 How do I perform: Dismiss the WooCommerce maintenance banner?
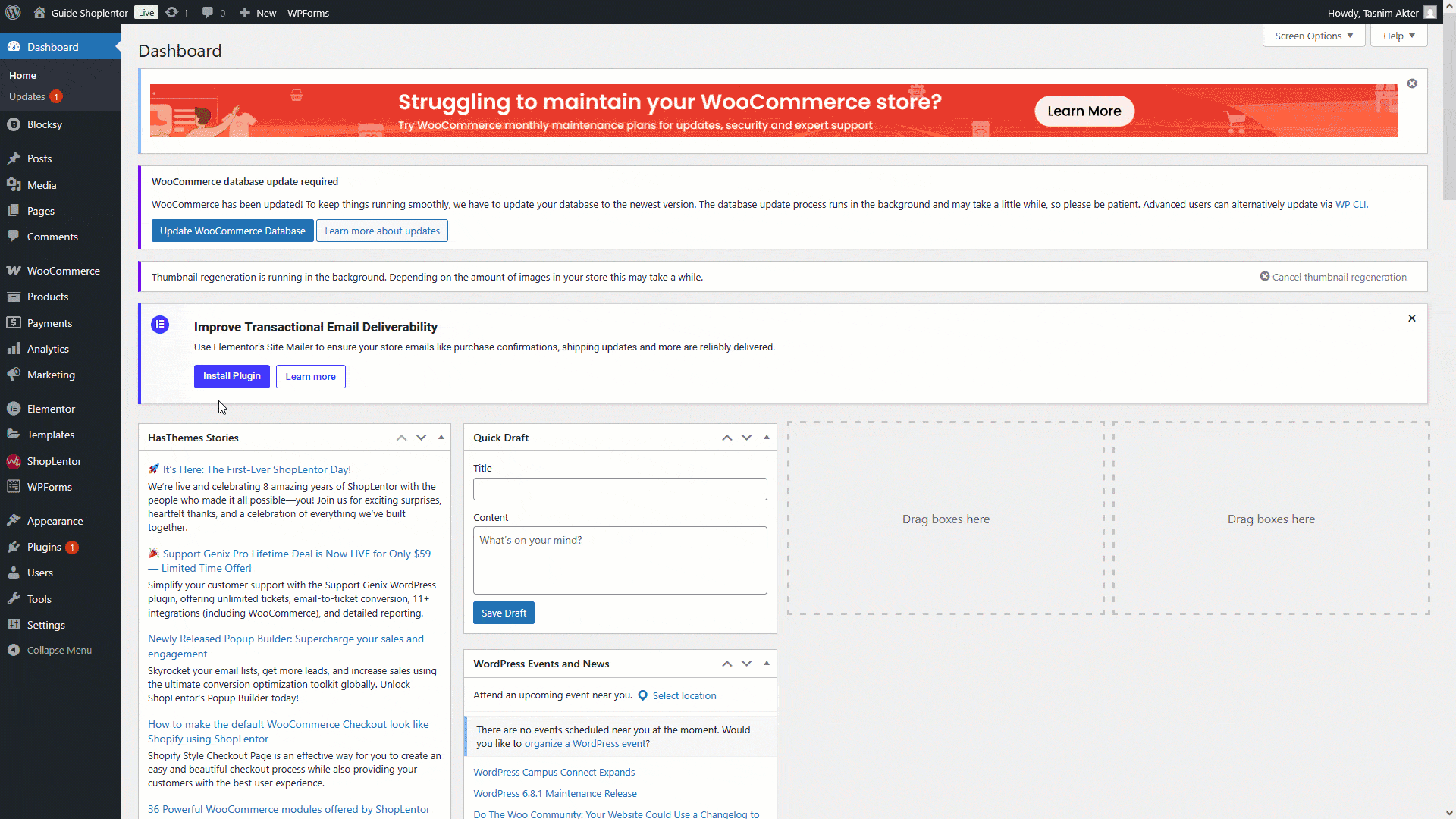click(x=1412, y=83)
